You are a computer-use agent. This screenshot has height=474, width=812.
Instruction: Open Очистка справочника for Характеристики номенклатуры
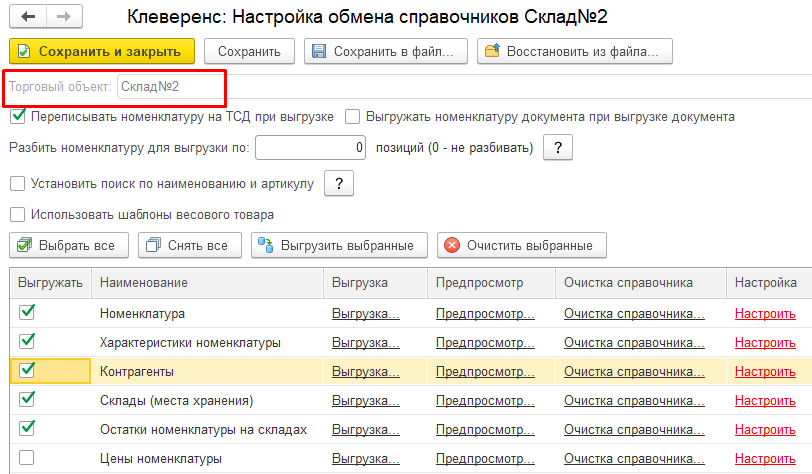(x=634, y=343)
